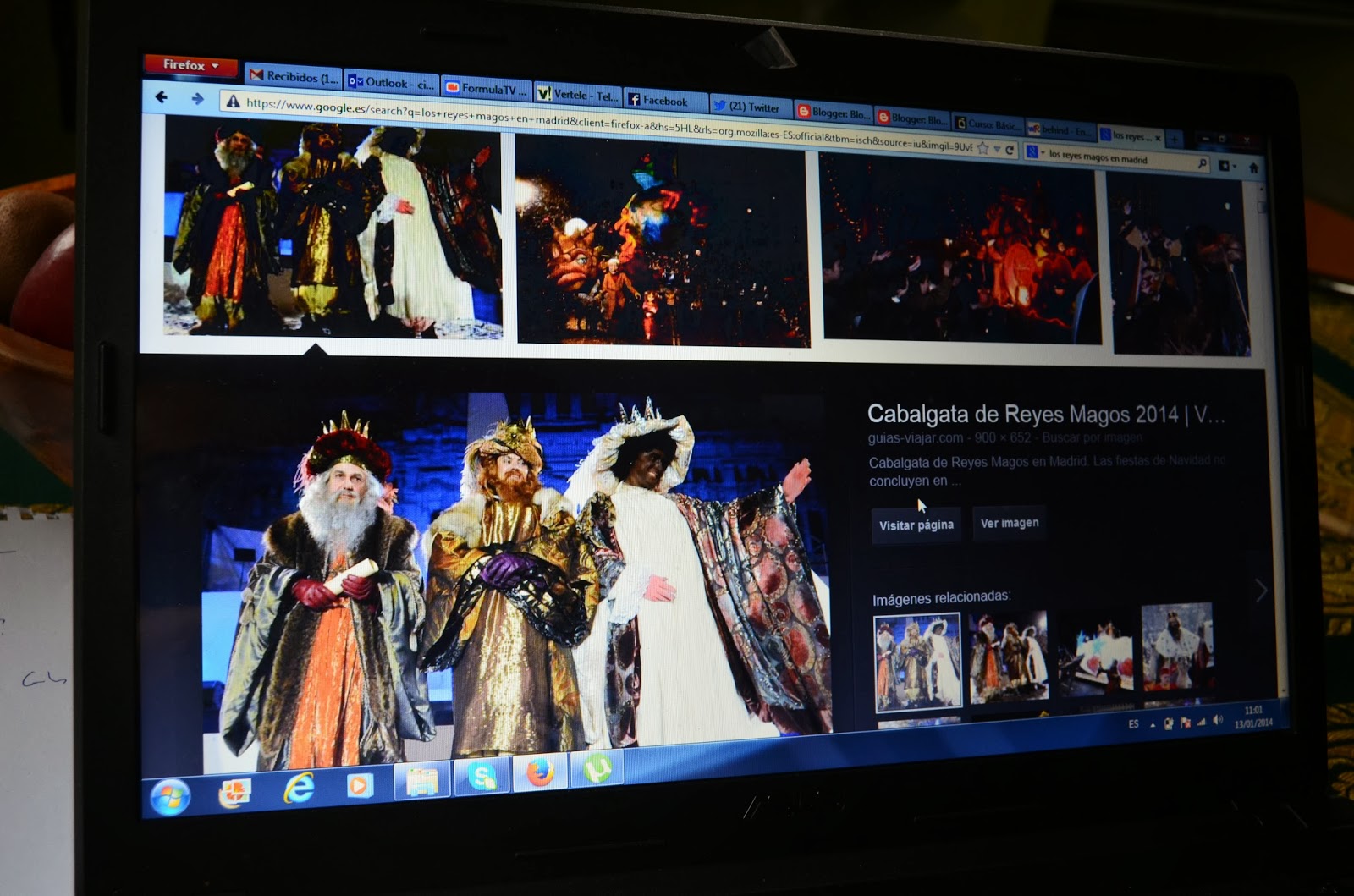1354x896 pixels.
Task: Open fourth related image of king in ermine cape
Action: [1176, 648]
